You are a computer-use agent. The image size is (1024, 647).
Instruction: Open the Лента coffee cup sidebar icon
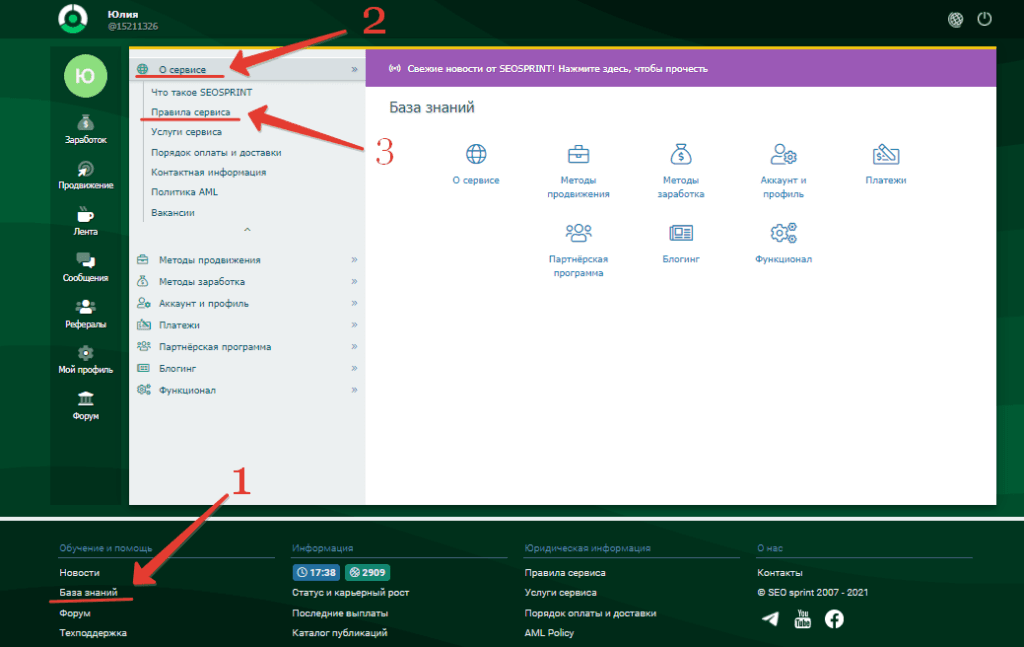(86, 215)
